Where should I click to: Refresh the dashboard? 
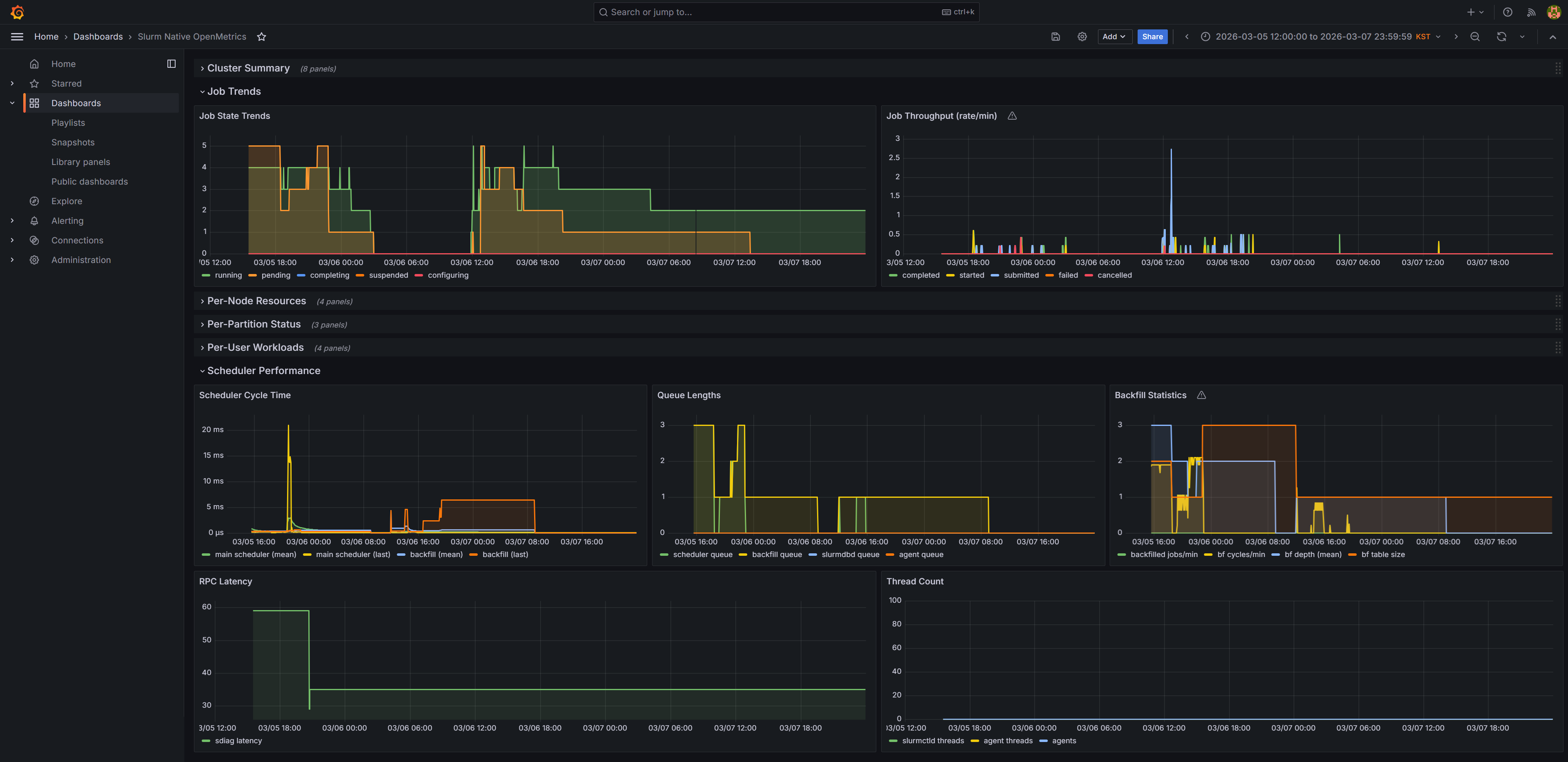tap(1501, 36)
